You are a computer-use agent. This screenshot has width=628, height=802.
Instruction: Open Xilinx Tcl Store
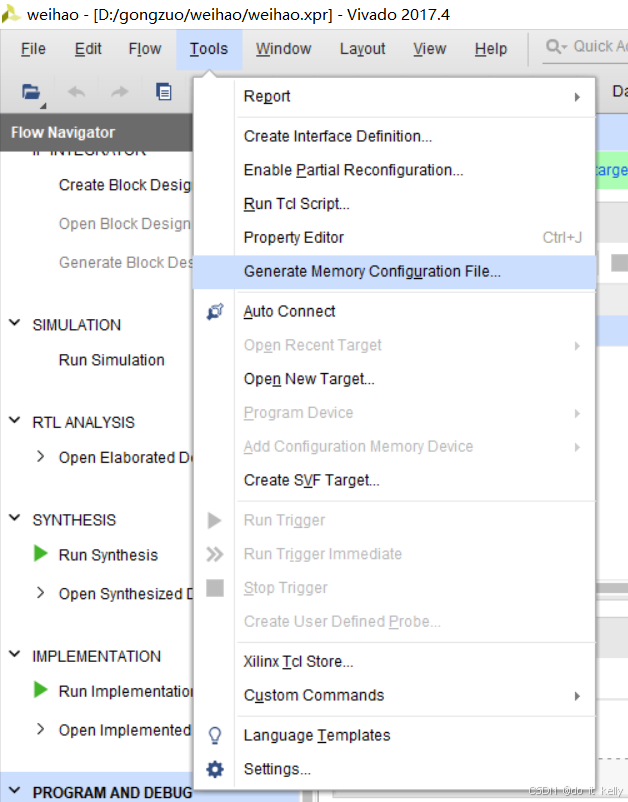coord(394,662)
